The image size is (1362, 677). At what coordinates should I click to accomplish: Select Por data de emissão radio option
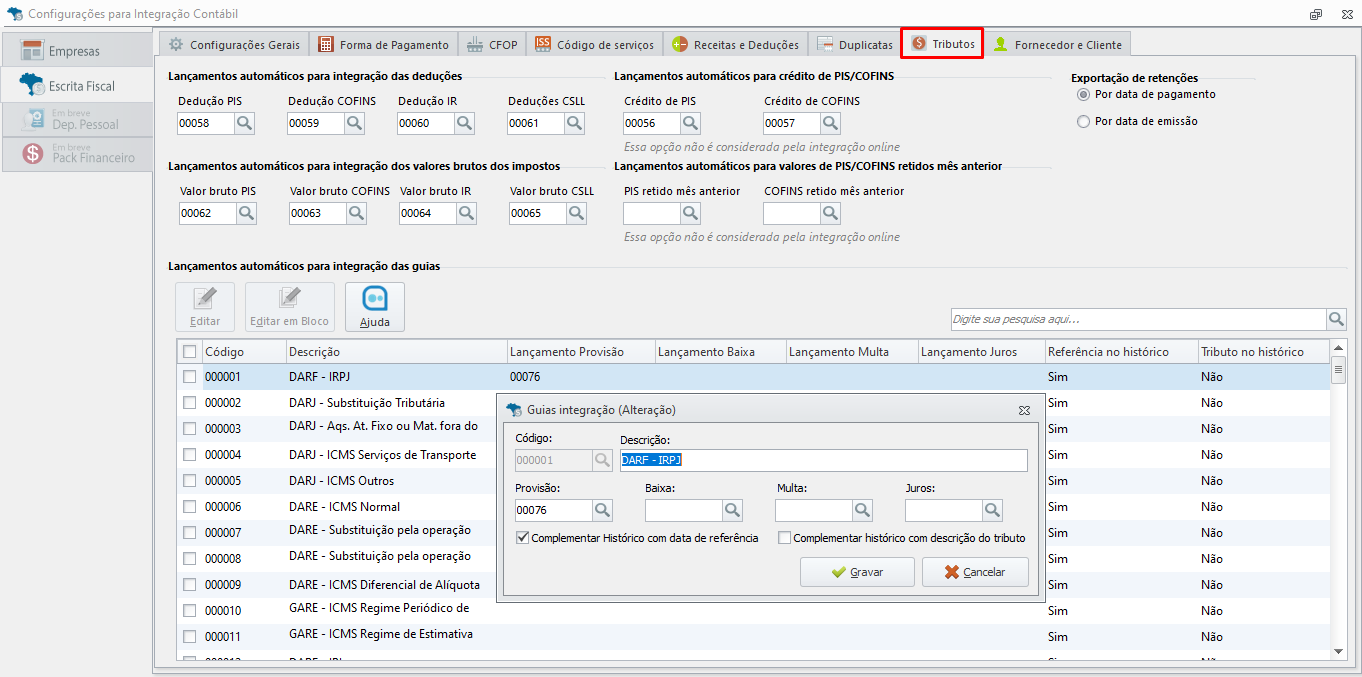tap(1083, 121)
